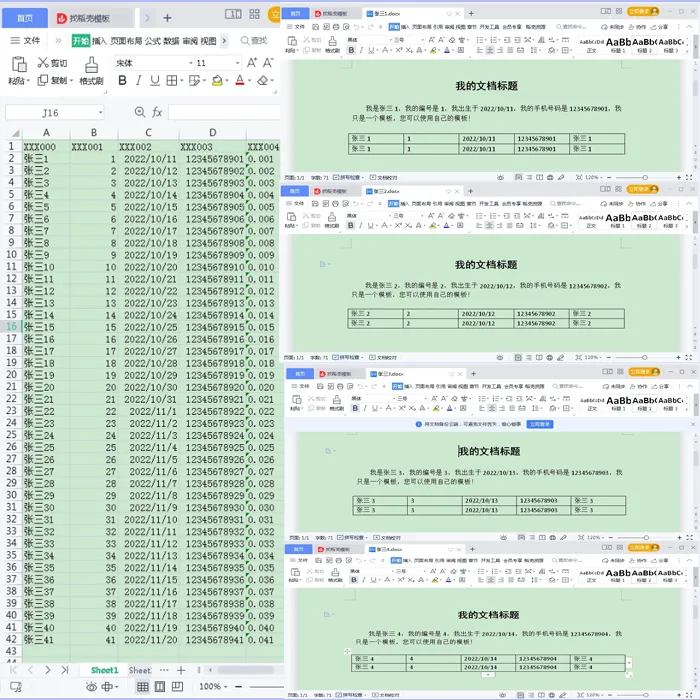Switch to page break preview in the spreadsheet status bar
The height and width of the screenshot is (700, 700).
click(x=177, y=687)
